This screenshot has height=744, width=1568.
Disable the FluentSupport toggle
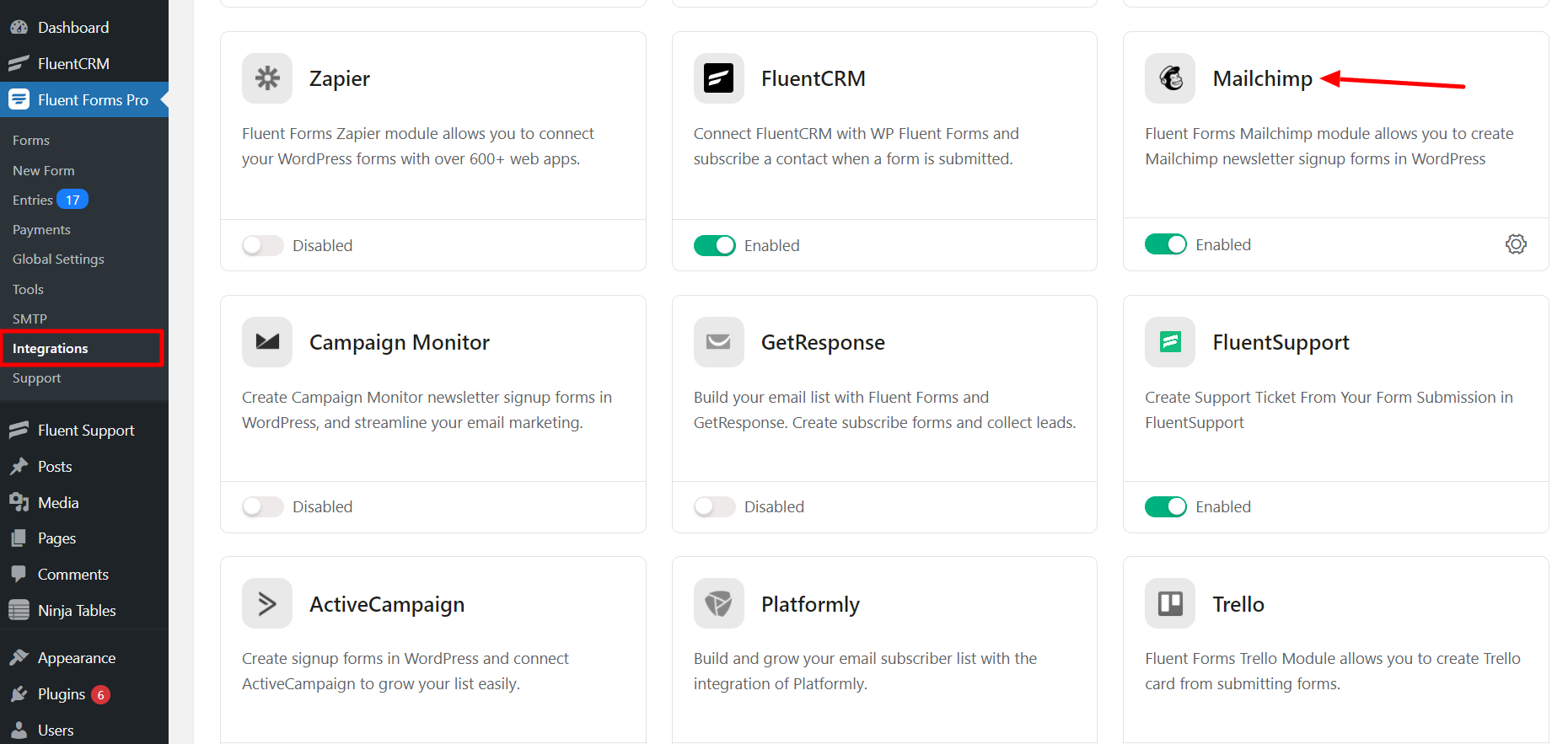tap(1166, 506)
